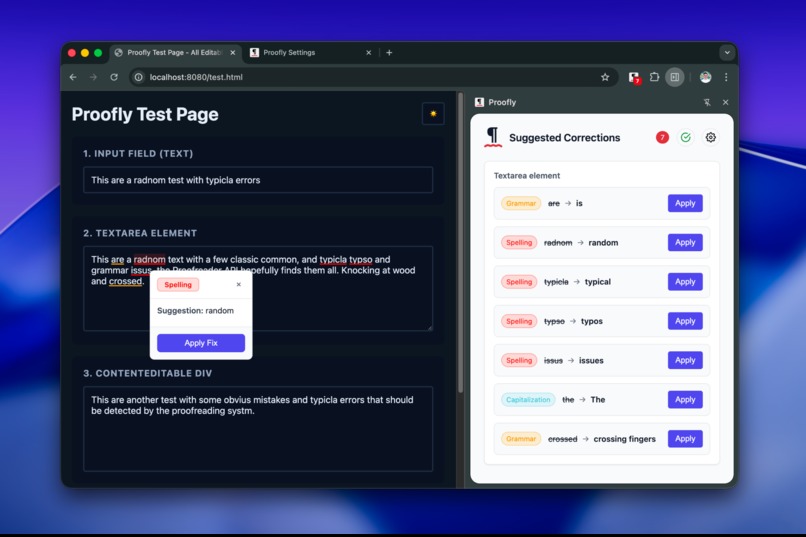Viewport: 806px width, 537px height.
Task: Bookmark this page with star icon
Action: point(605,77)
